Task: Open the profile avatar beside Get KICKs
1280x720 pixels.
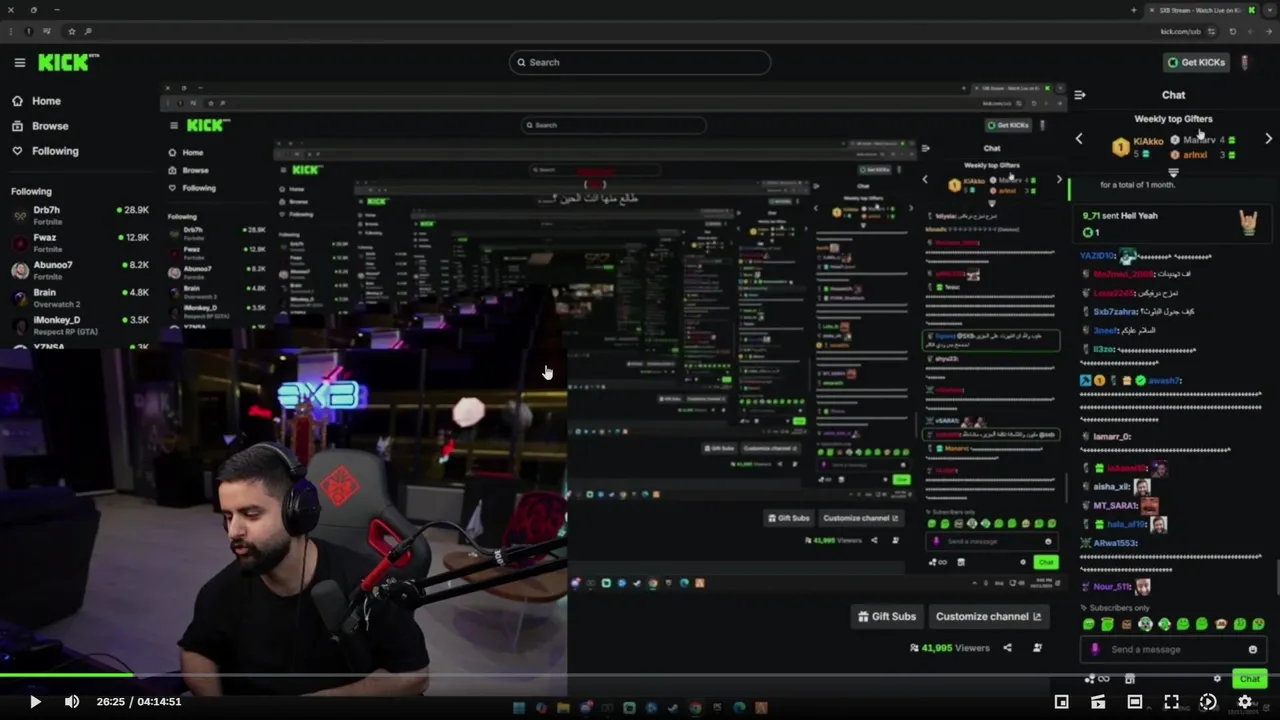Action: pyautogui.click(x=1245, y=62)
